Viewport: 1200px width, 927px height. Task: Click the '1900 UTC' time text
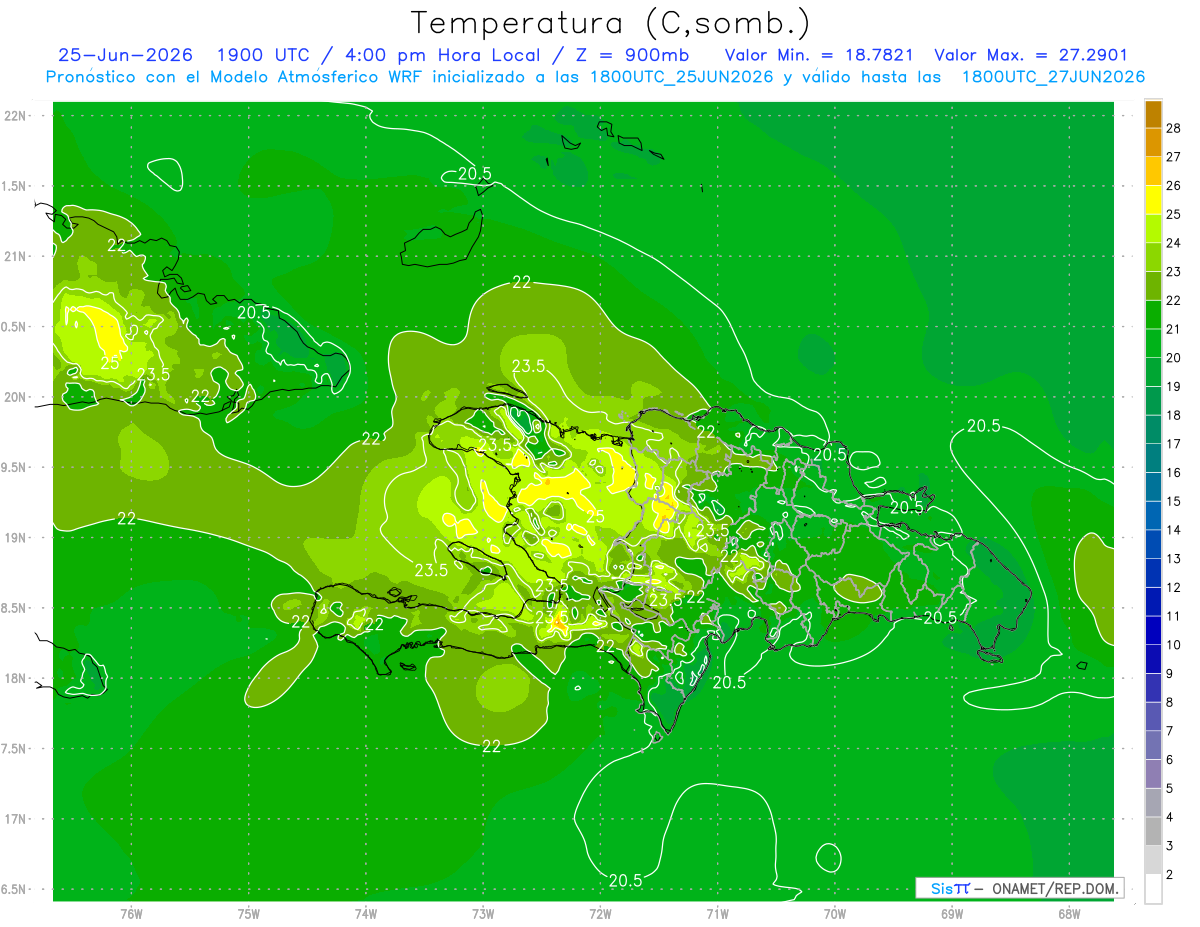263,56
